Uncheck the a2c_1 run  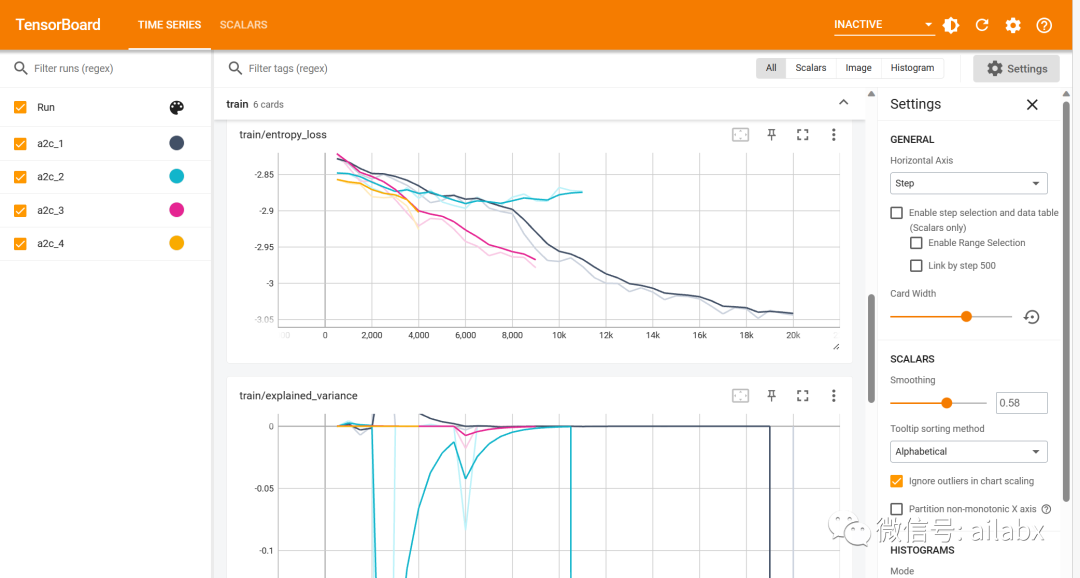pos(20,143)
